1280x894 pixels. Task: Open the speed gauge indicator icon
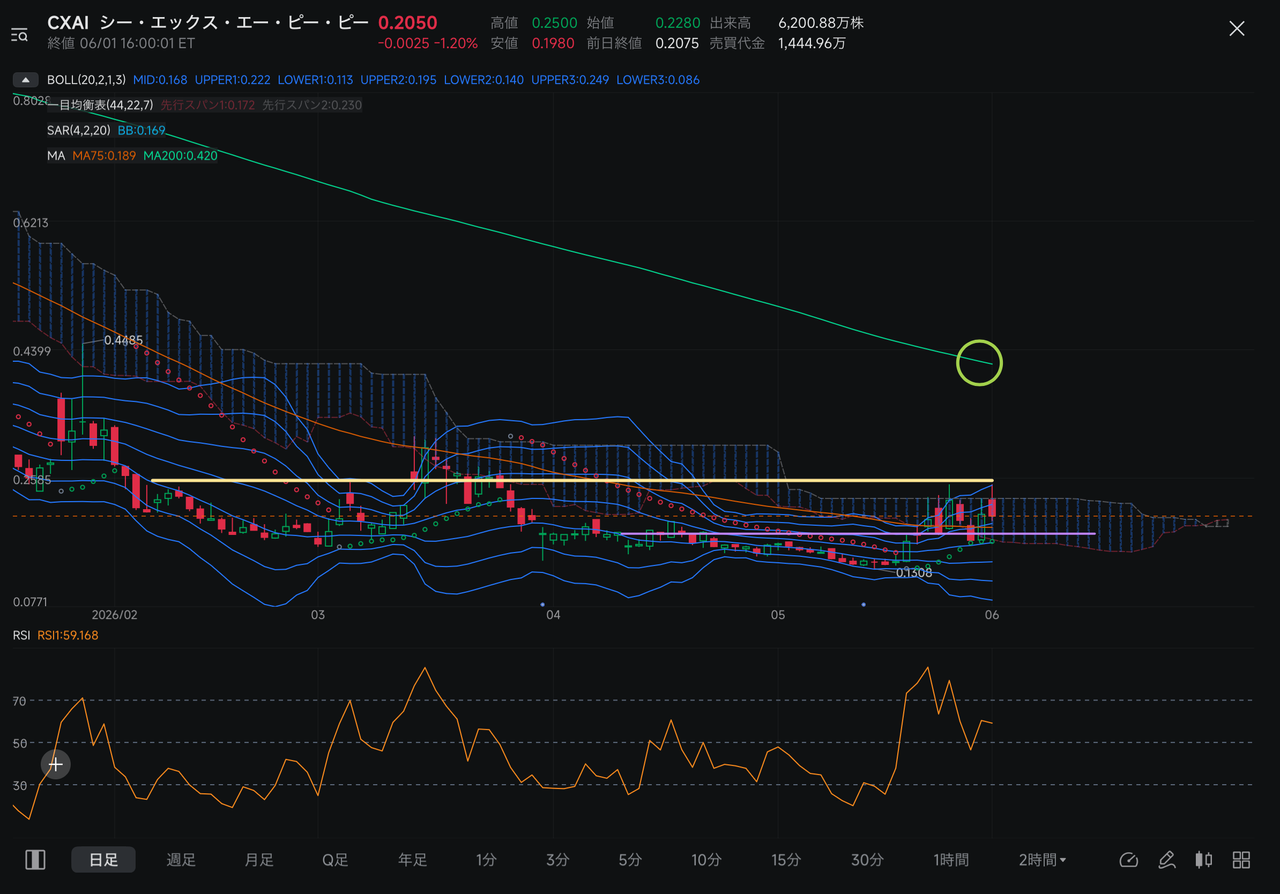pyautogui.click(x=1129, y=860)
